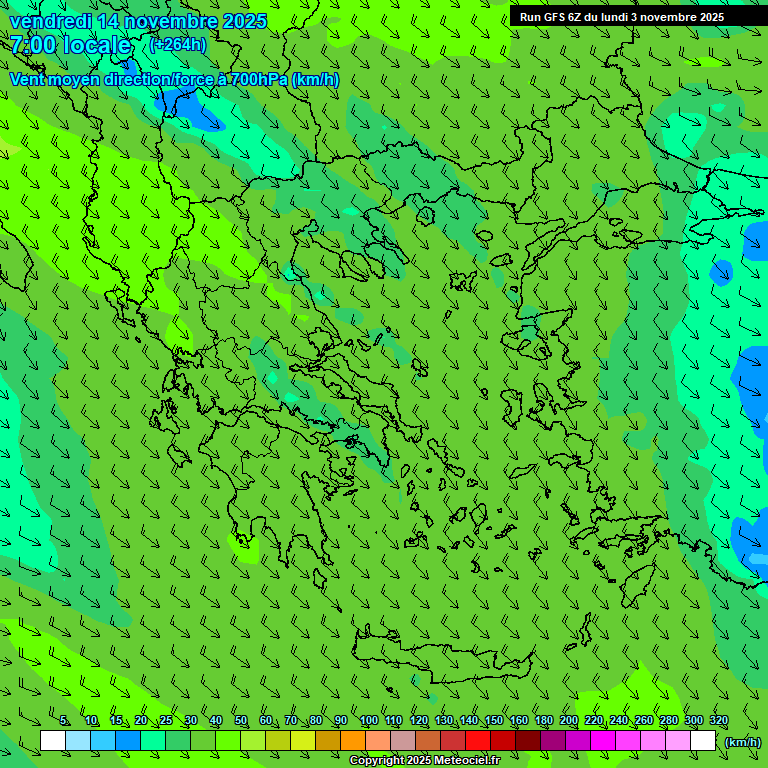The height and width of the screenshot is (768, 768).
Task: Click the '(km/h)' unit label by legend
Action: pyautogui.click(x=742, y=742)
